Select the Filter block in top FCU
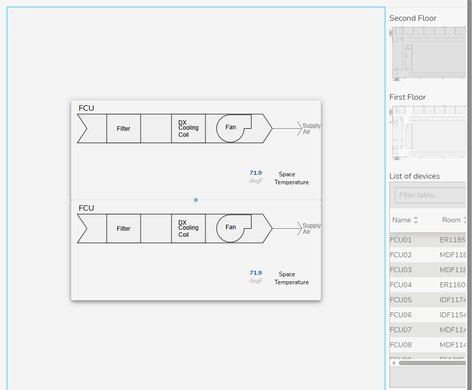This screenshot has width=473, height=390. click(123, 129)
